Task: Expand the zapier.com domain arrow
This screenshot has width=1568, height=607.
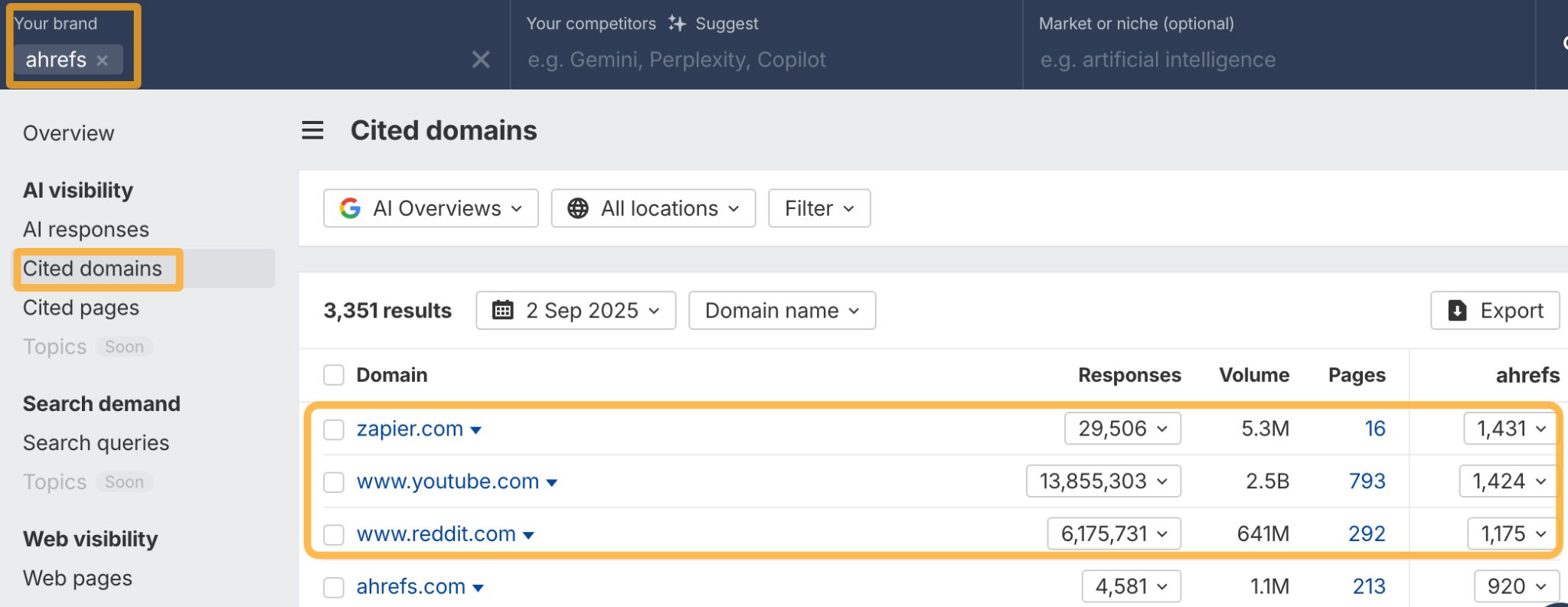Action: coord(476,430)
